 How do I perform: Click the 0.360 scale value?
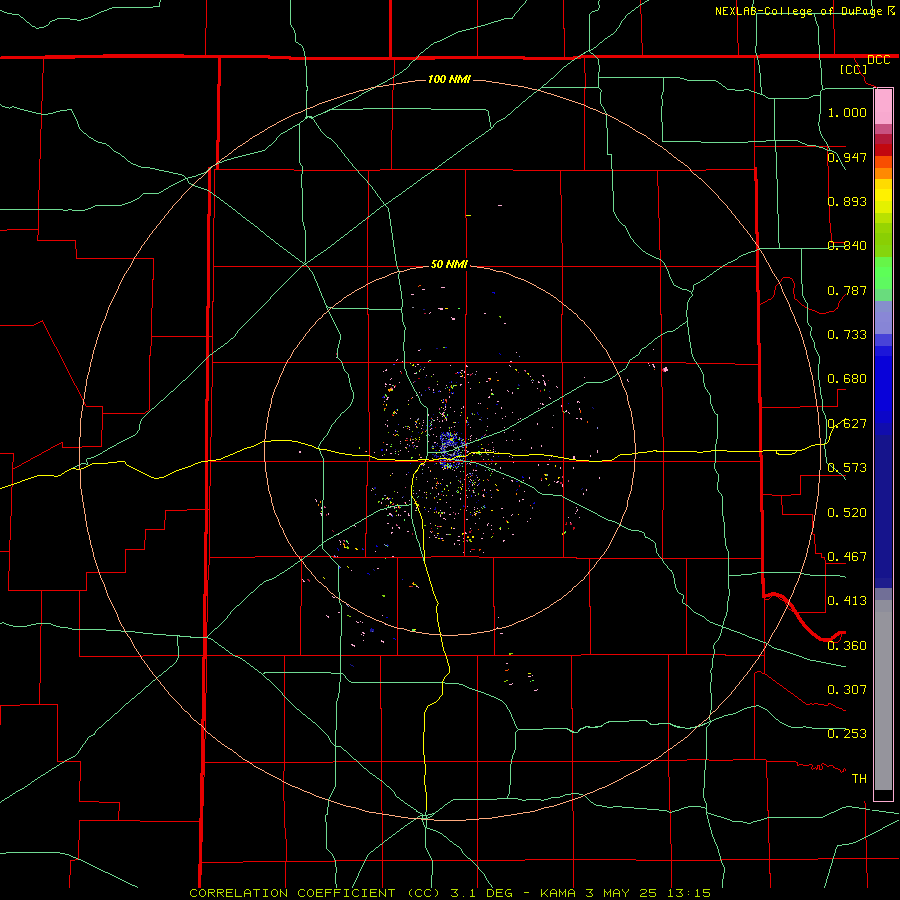[847, 646]
